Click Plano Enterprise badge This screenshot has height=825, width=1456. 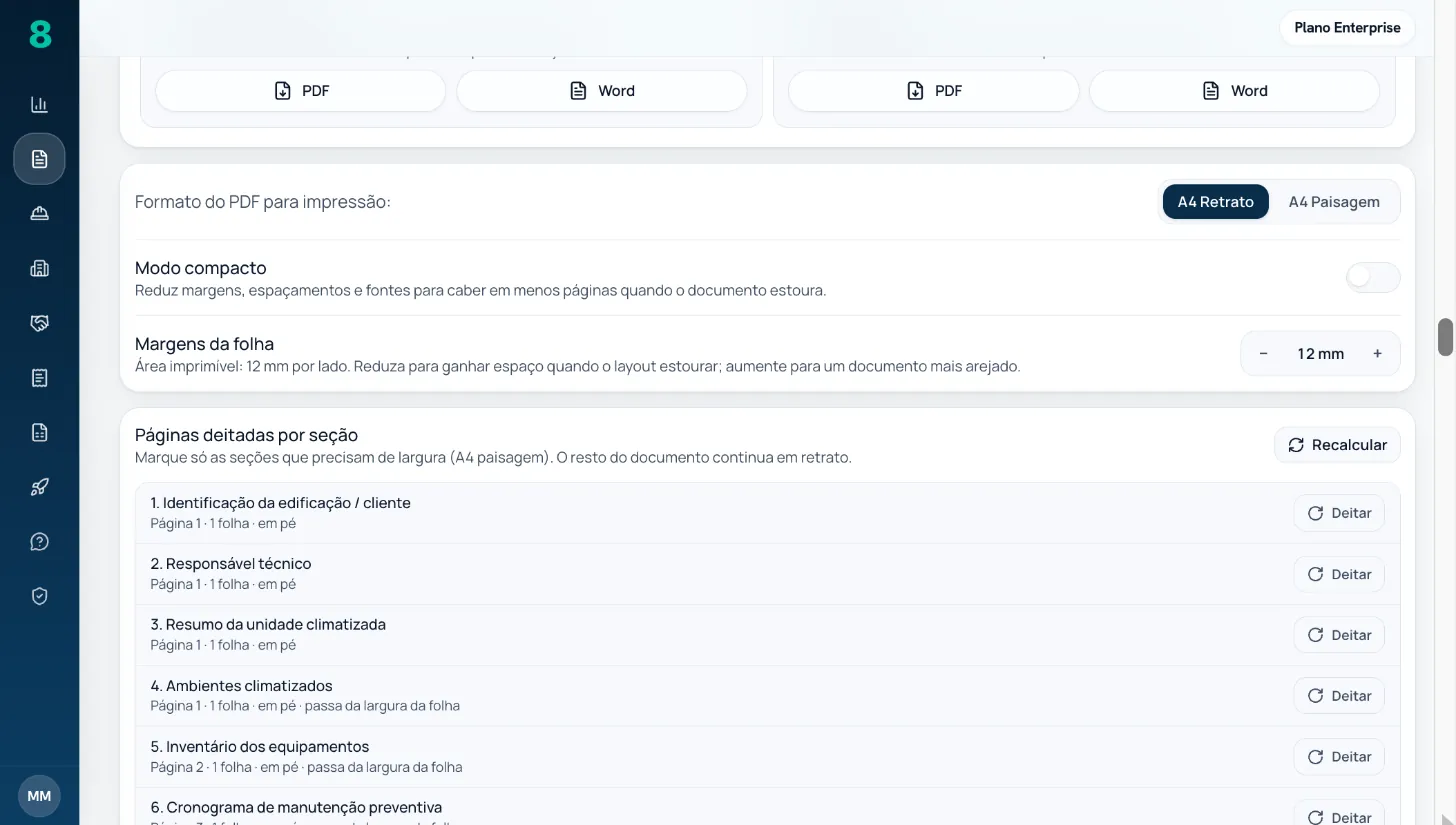[1347, 28]
